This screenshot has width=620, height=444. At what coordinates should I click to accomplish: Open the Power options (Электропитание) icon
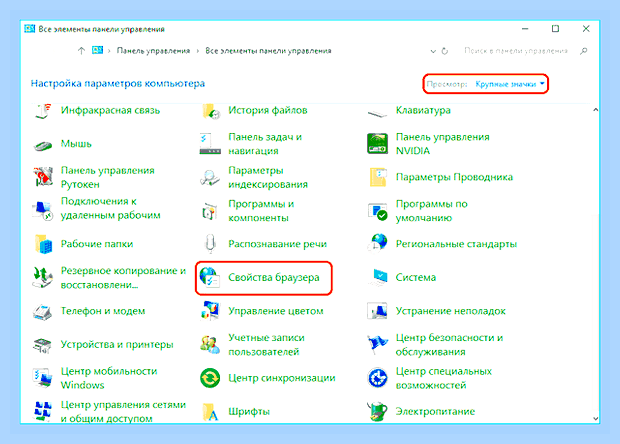pyautogui.click(x=378, y=411)
